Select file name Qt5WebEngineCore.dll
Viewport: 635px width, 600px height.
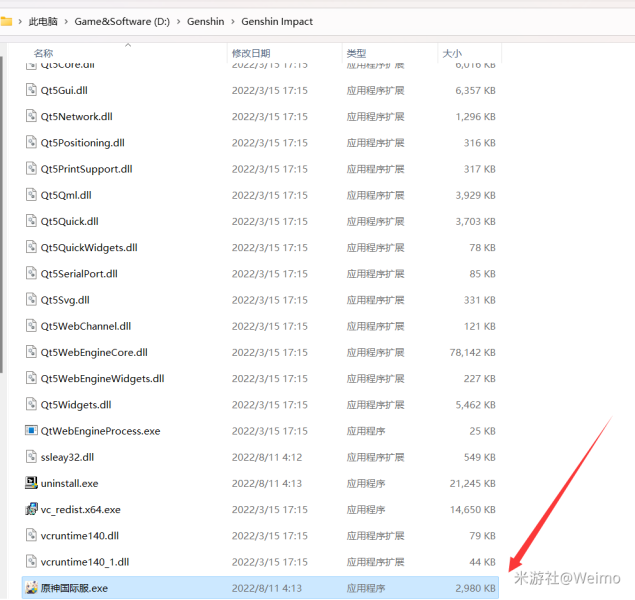point(94,352)
